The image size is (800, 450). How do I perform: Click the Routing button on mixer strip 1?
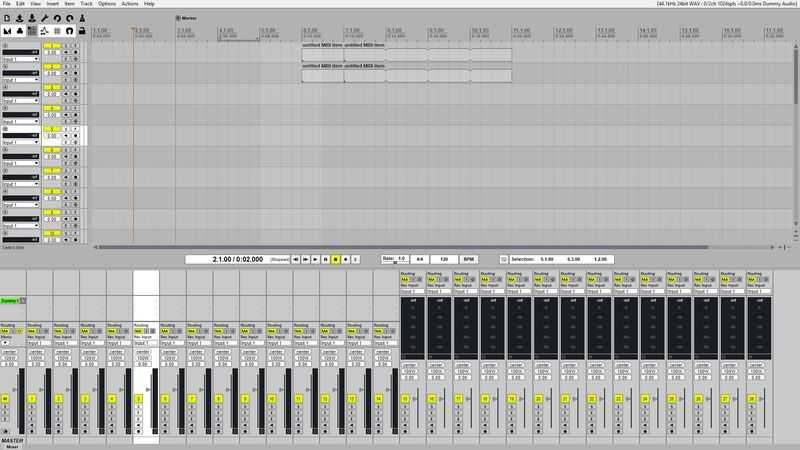(35, 325)
